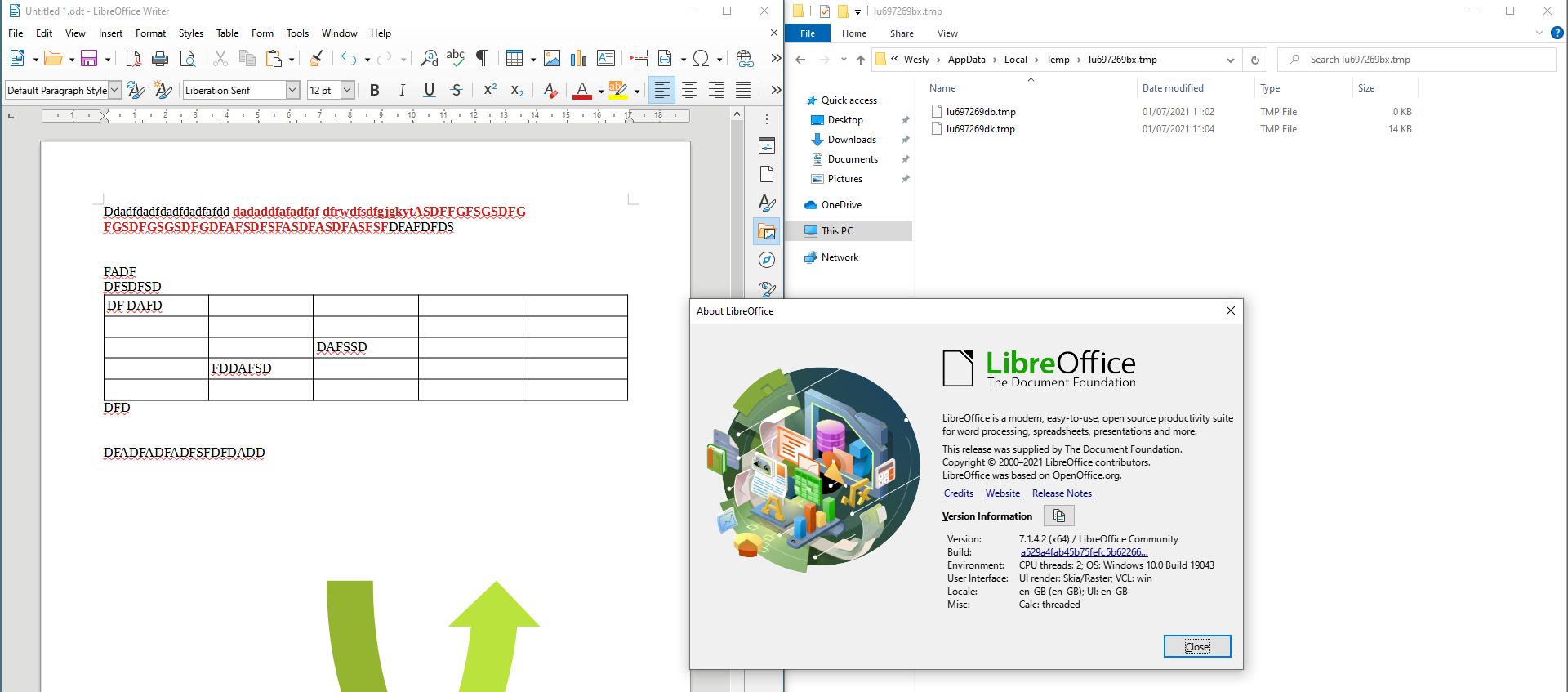Viewport: 1568px width, 692px height.
Task: Copy version information to clipboard
Action: pos(1059,516)
